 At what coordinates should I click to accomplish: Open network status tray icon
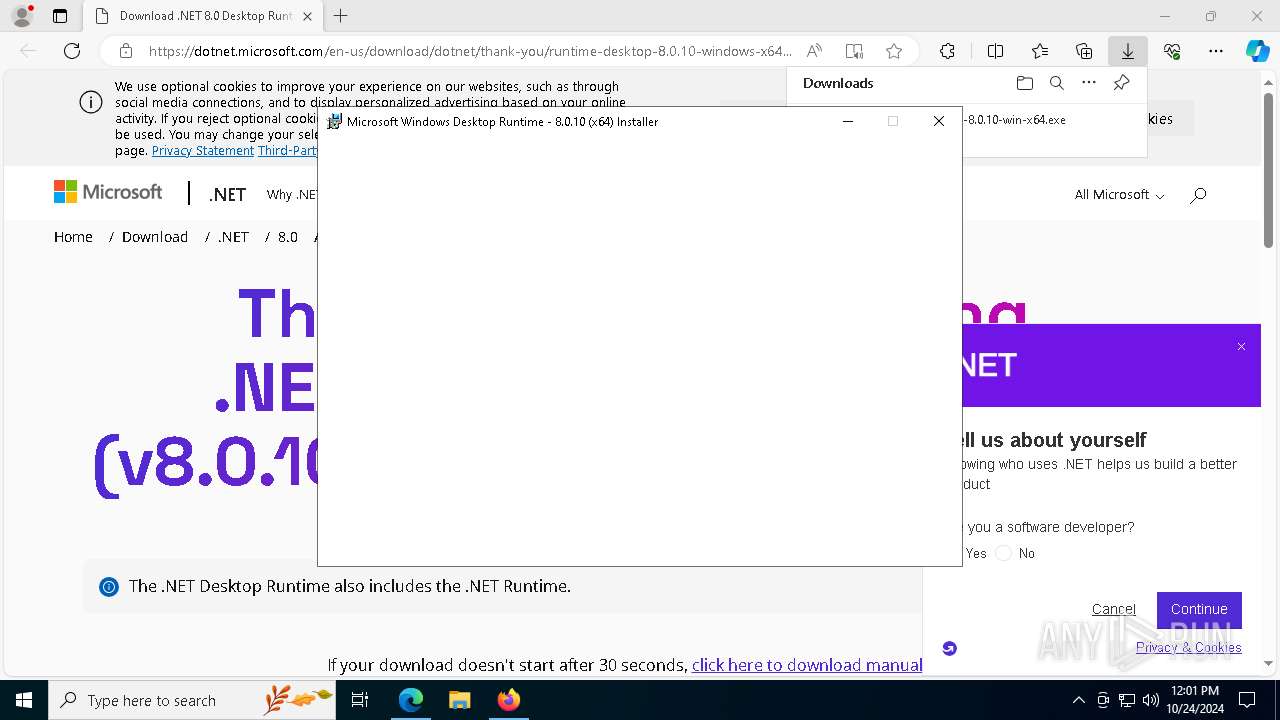(1127, 700)
